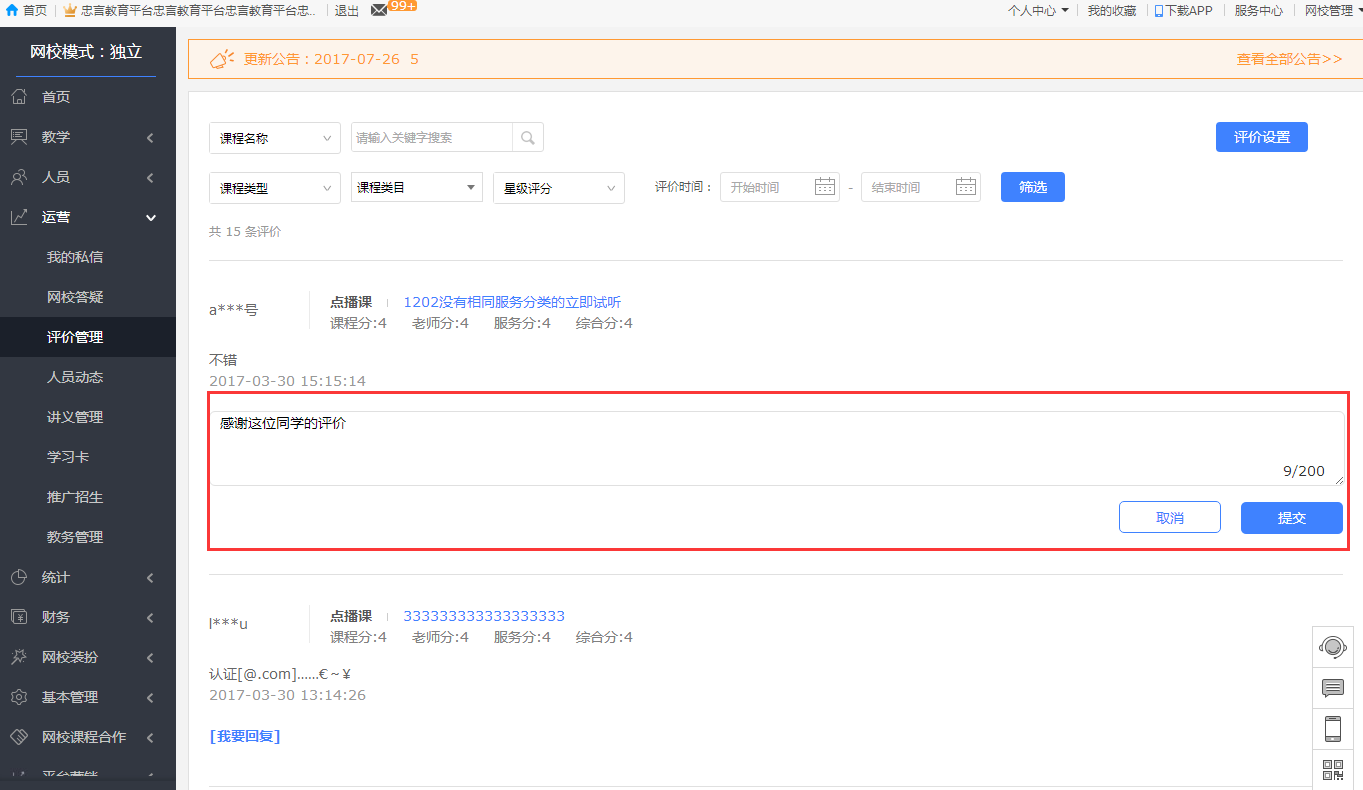Viewport: 1363px width, 790px height.
Task: Open the customer service headset icon
Action: [1332, 647]
